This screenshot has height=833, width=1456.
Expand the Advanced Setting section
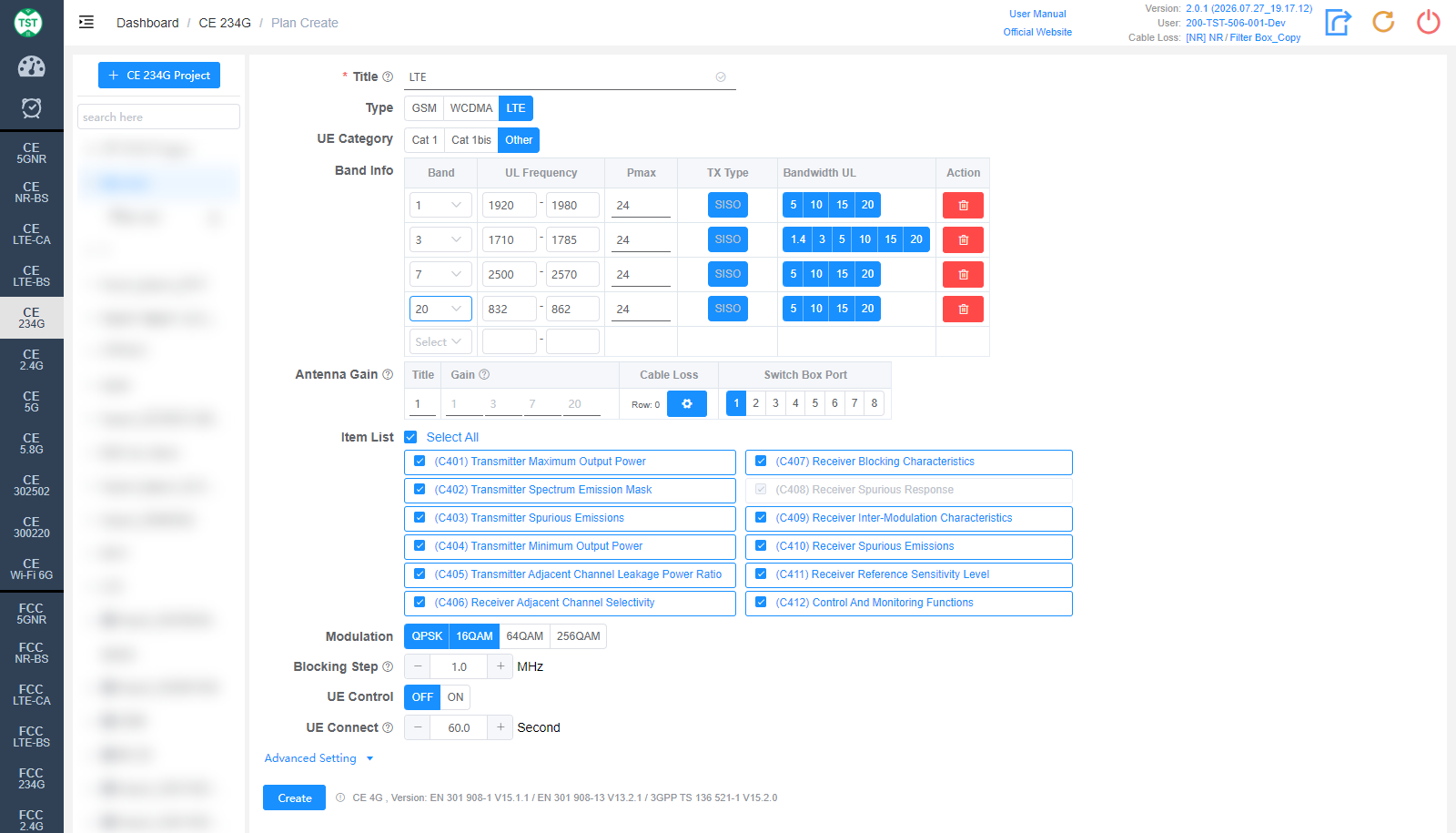click(318, 758)
